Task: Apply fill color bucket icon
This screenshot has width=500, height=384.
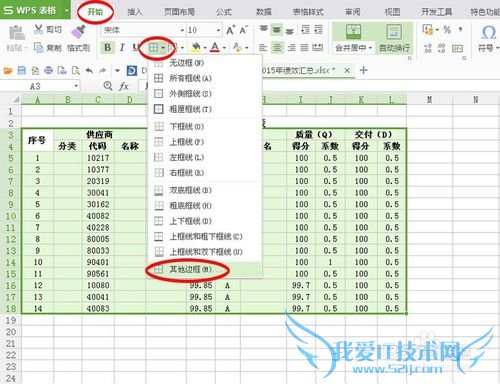Action: 197,47
